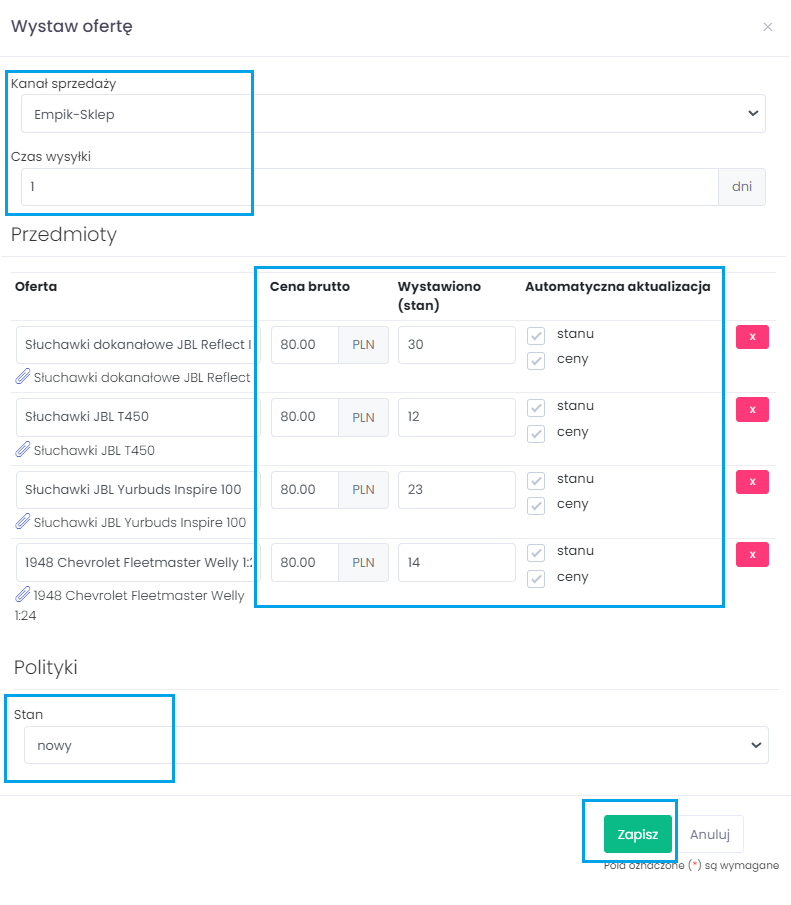Viewport: 791px width, 905px height.
Task: Focus the Czas wysyłki input field
Action: (369, 187)
